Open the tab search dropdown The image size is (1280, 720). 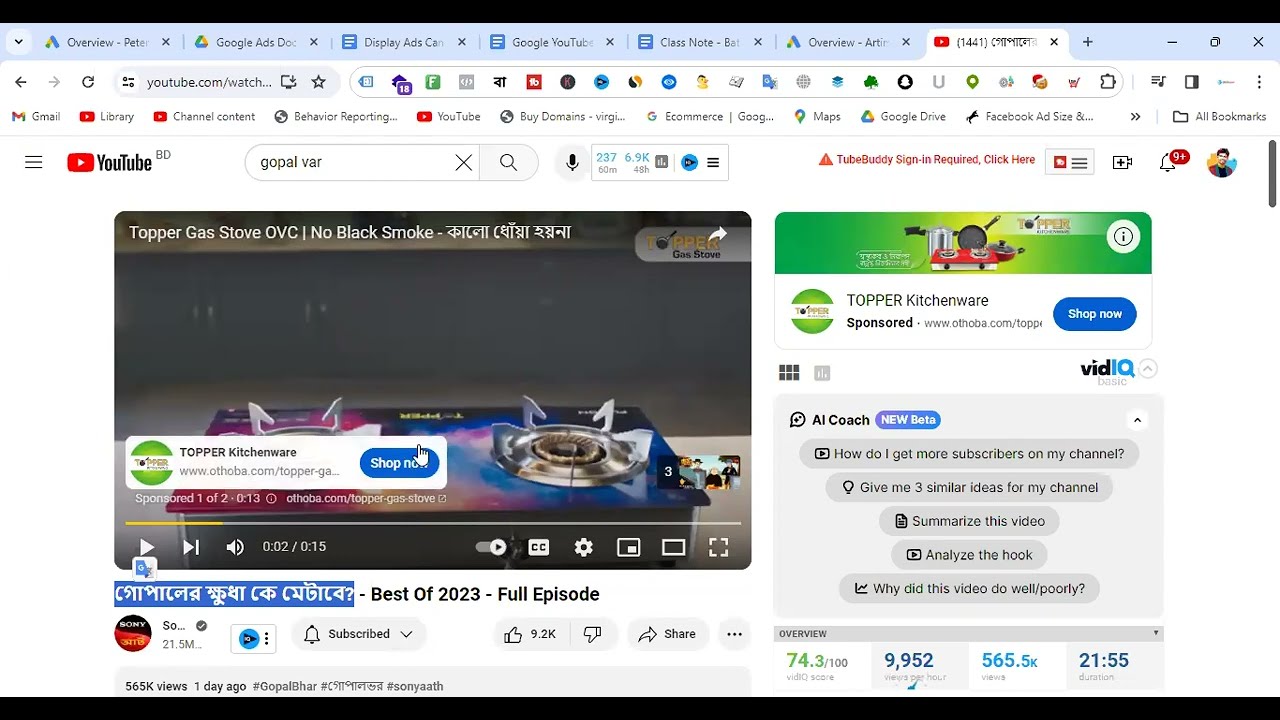(18, 42)
